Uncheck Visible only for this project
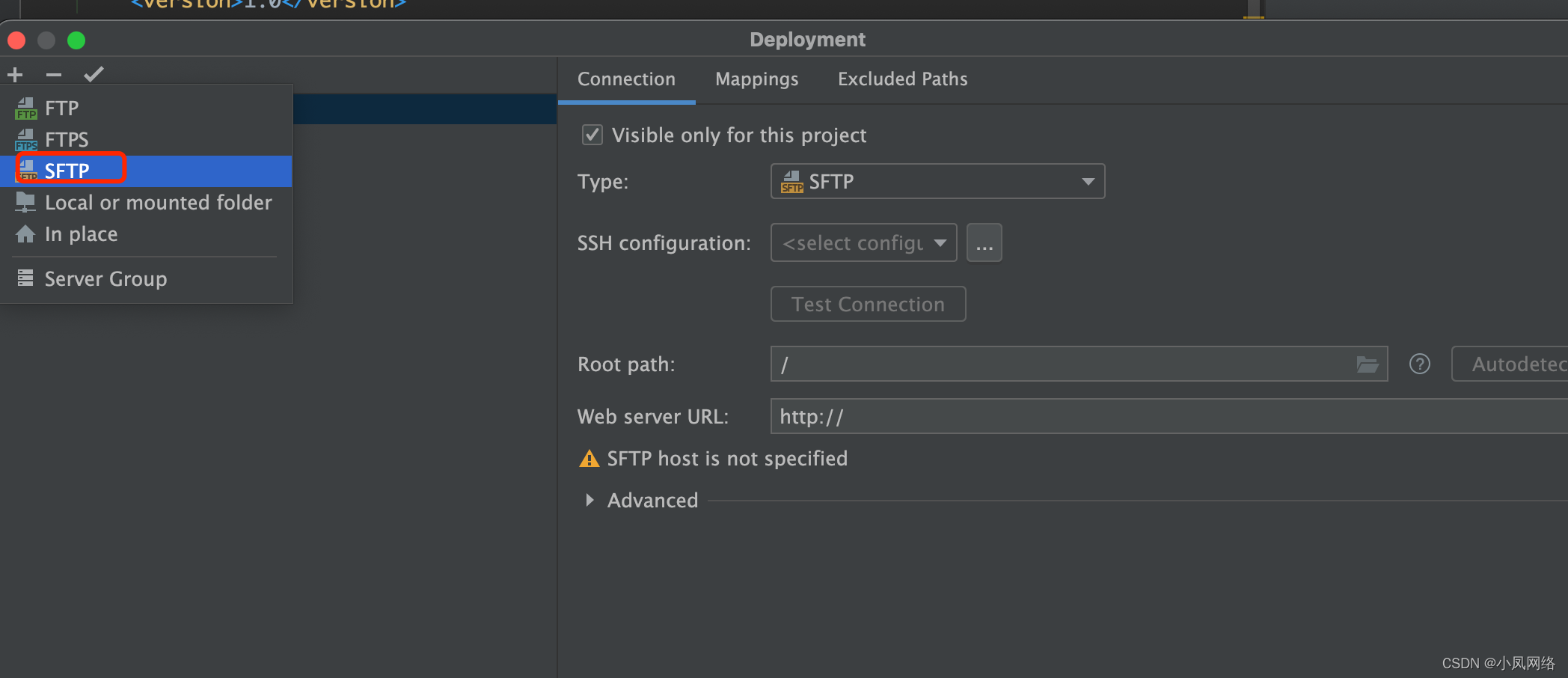 click(592, 135)
